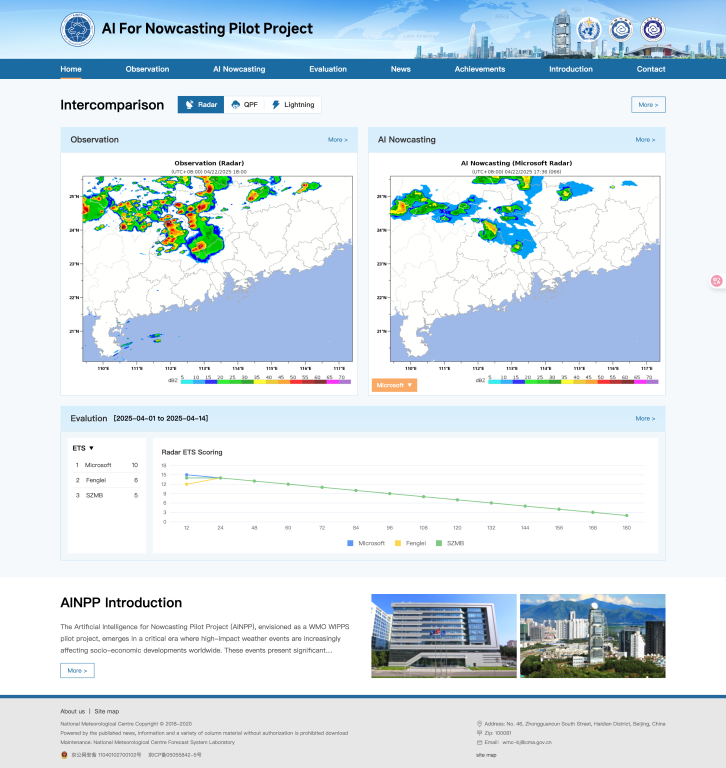The image size is (726, 768).
Task: Open the orange Microsoft model dropdown
Action: click(x=394, y=385)
